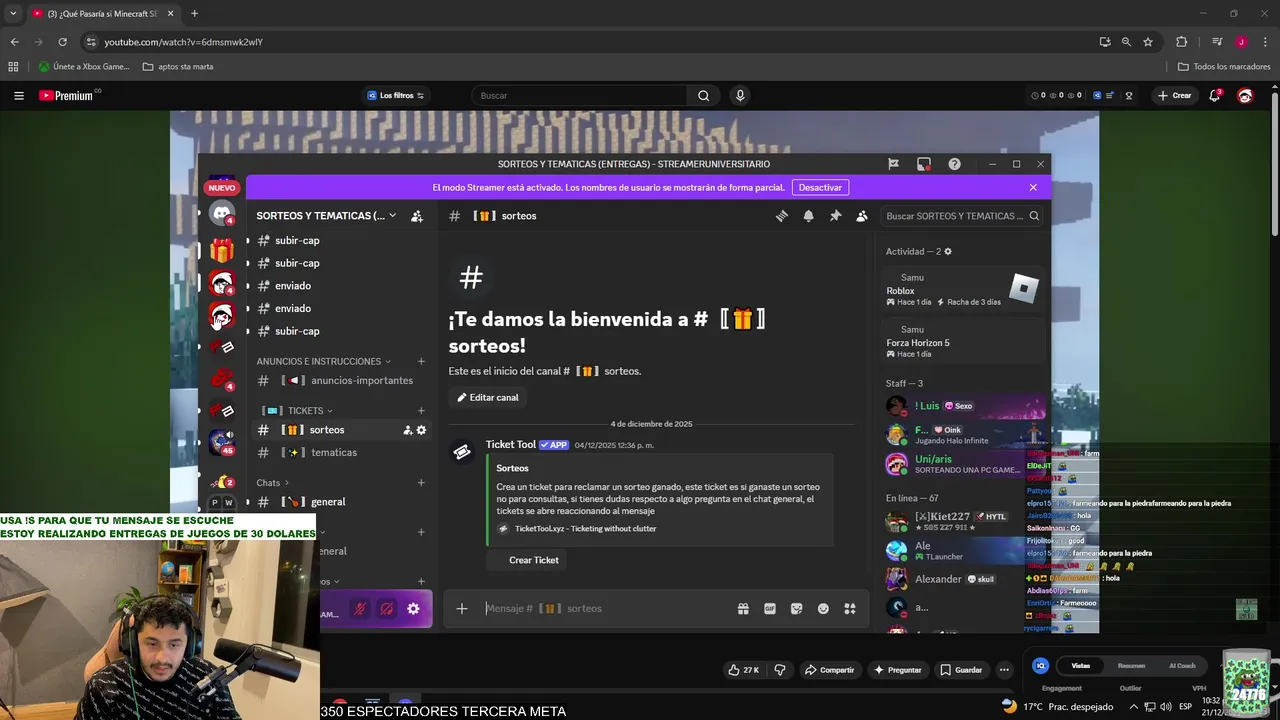This screenshot has width=1280, height=720.
Task: Open more actions ellipsis under video
Action: coord(1004,670)
